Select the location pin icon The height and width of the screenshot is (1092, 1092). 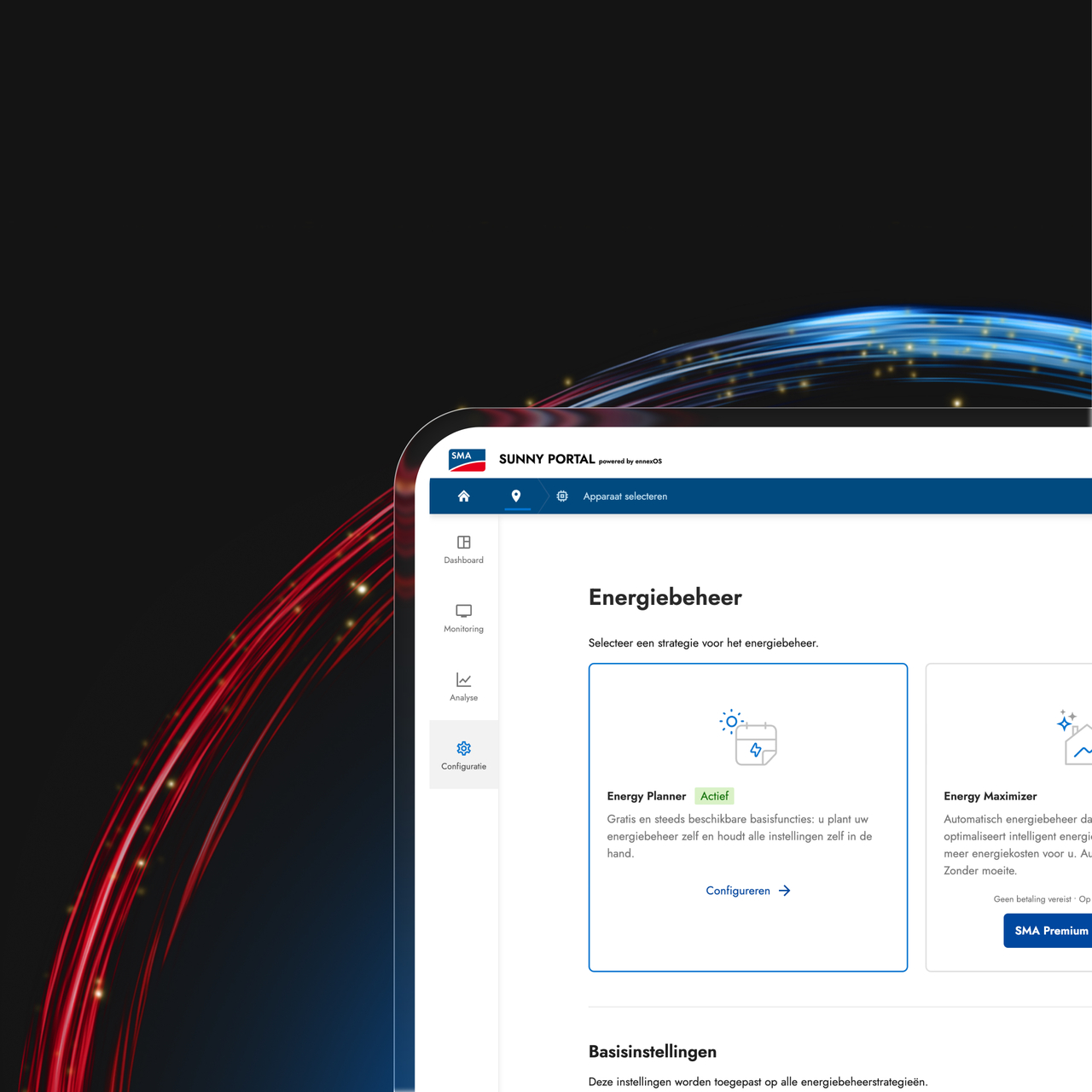pyautogui.click(x=516, y=496)
